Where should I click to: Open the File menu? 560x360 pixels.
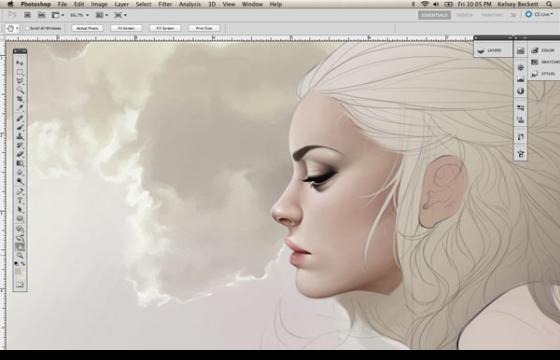click(x=62, y=4)
